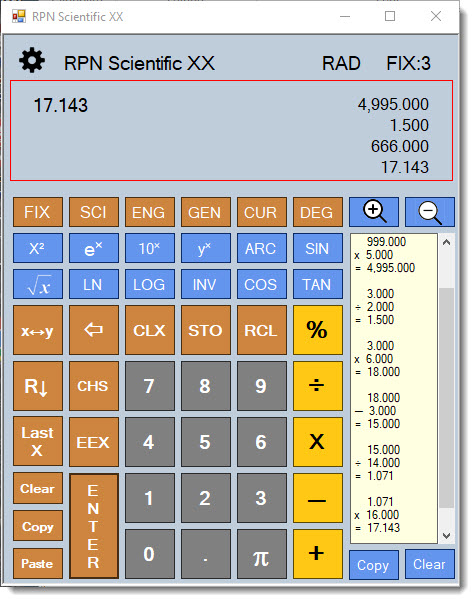Click the divide operator key
The image size is (475, 602).
(x=318, y=386)
